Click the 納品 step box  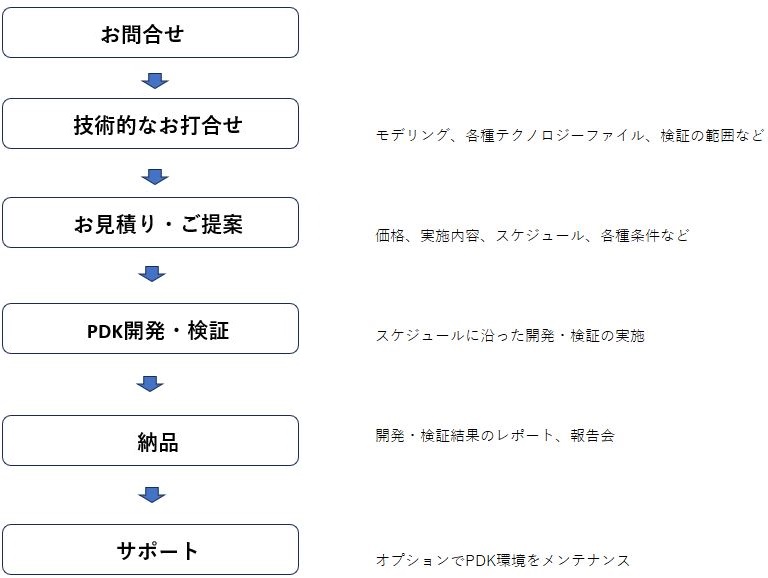(150, 440)
